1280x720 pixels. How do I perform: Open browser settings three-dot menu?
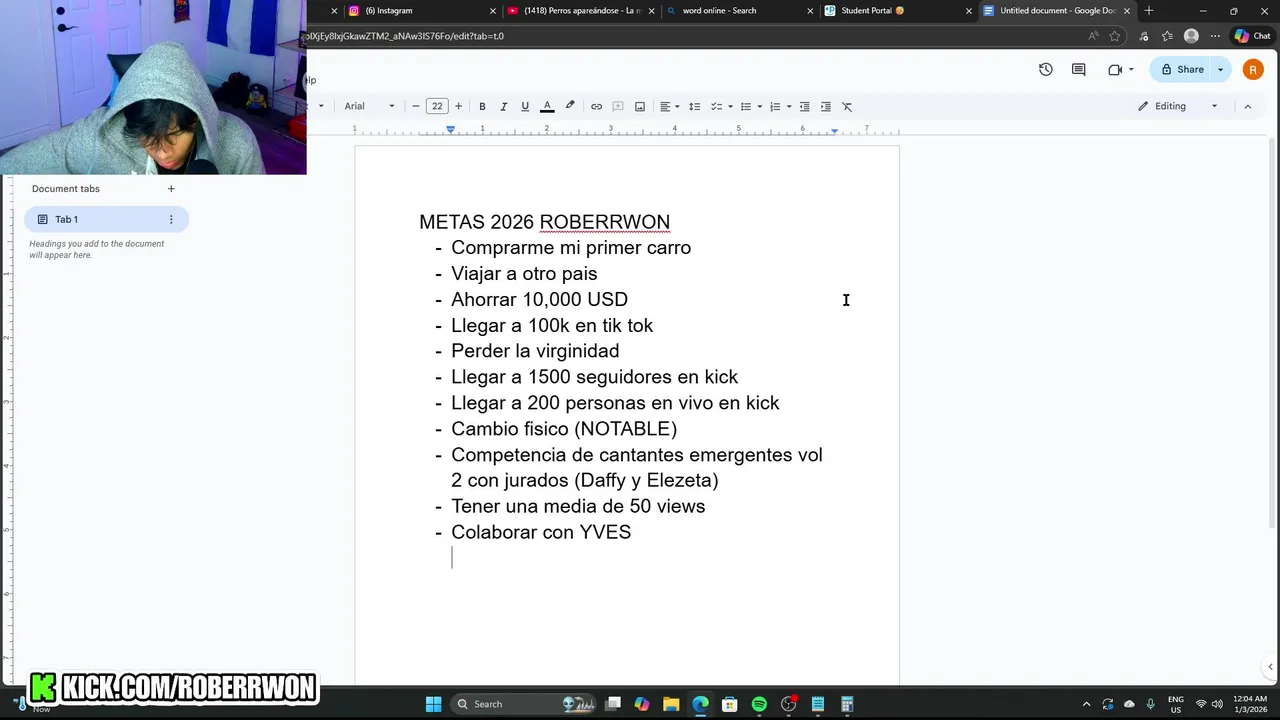click(x=1215, y=36)
